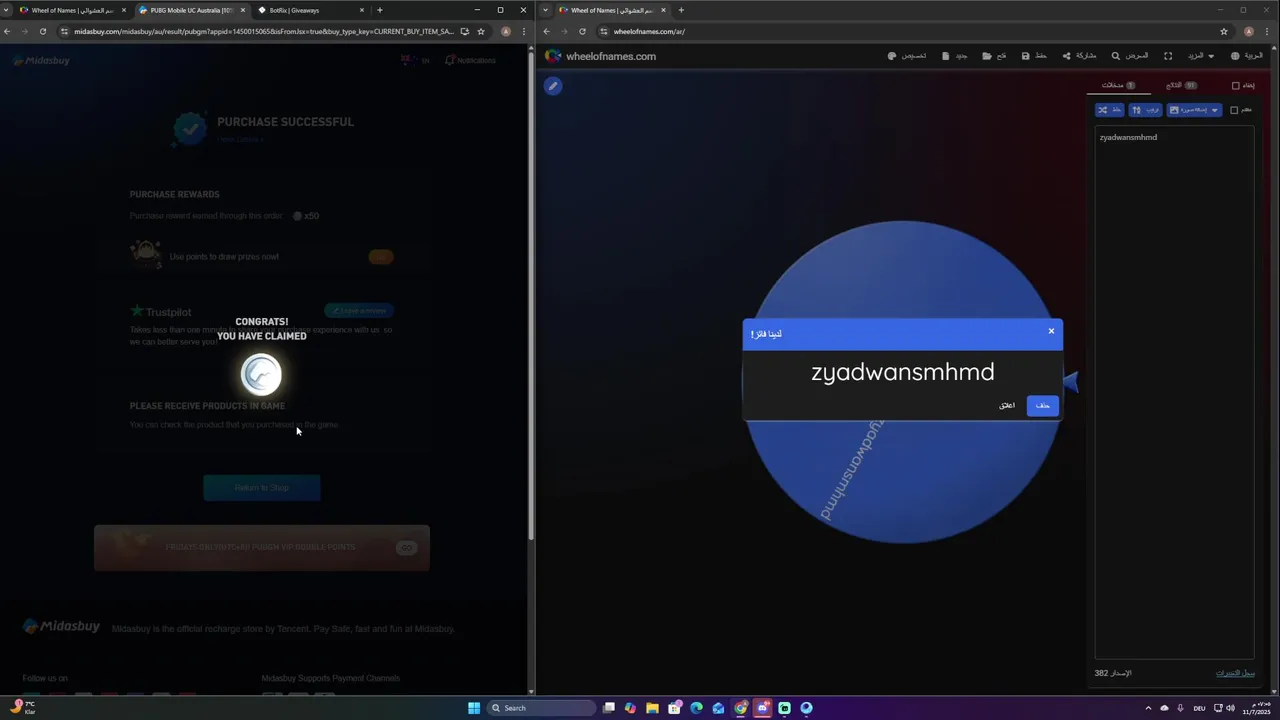Expand the Add image dropdown arrow
Viewport: 1280px width, 720px height.
[x=1215, y=110]
